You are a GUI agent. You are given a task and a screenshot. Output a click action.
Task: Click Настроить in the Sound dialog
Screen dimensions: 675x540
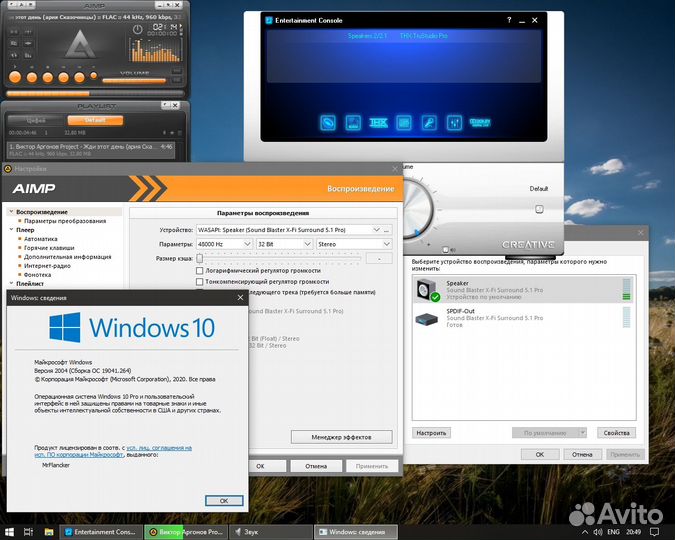coord(431,433)
